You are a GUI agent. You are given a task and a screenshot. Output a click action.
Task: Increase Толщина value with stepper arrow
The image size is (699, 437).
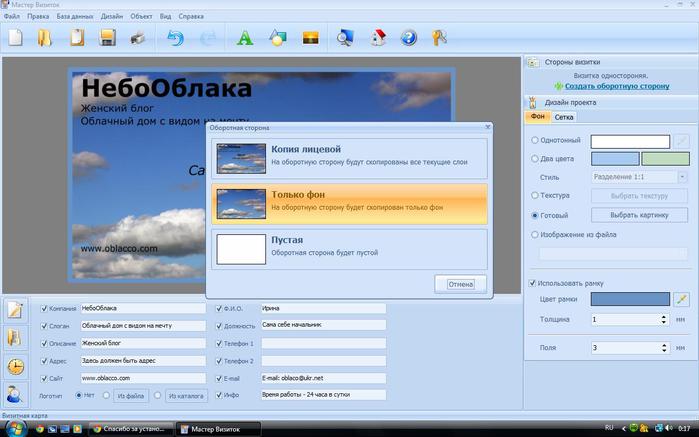coord(664,316)
